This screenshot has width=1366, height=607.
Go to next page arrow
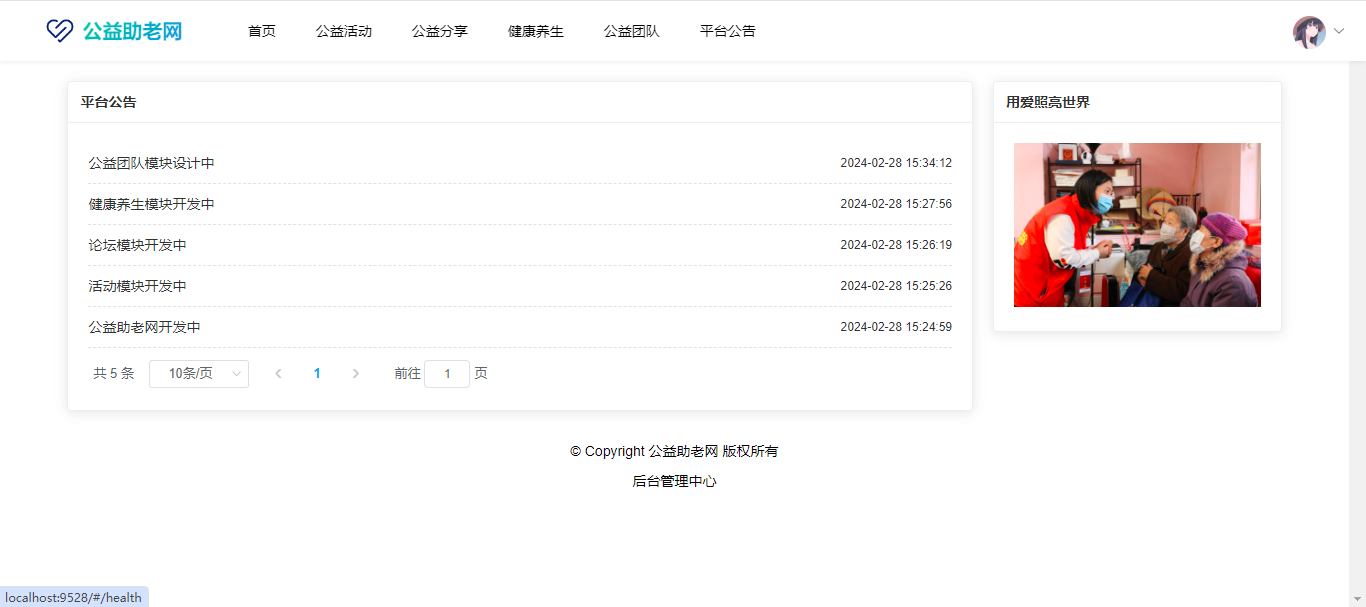coord(356,374)
